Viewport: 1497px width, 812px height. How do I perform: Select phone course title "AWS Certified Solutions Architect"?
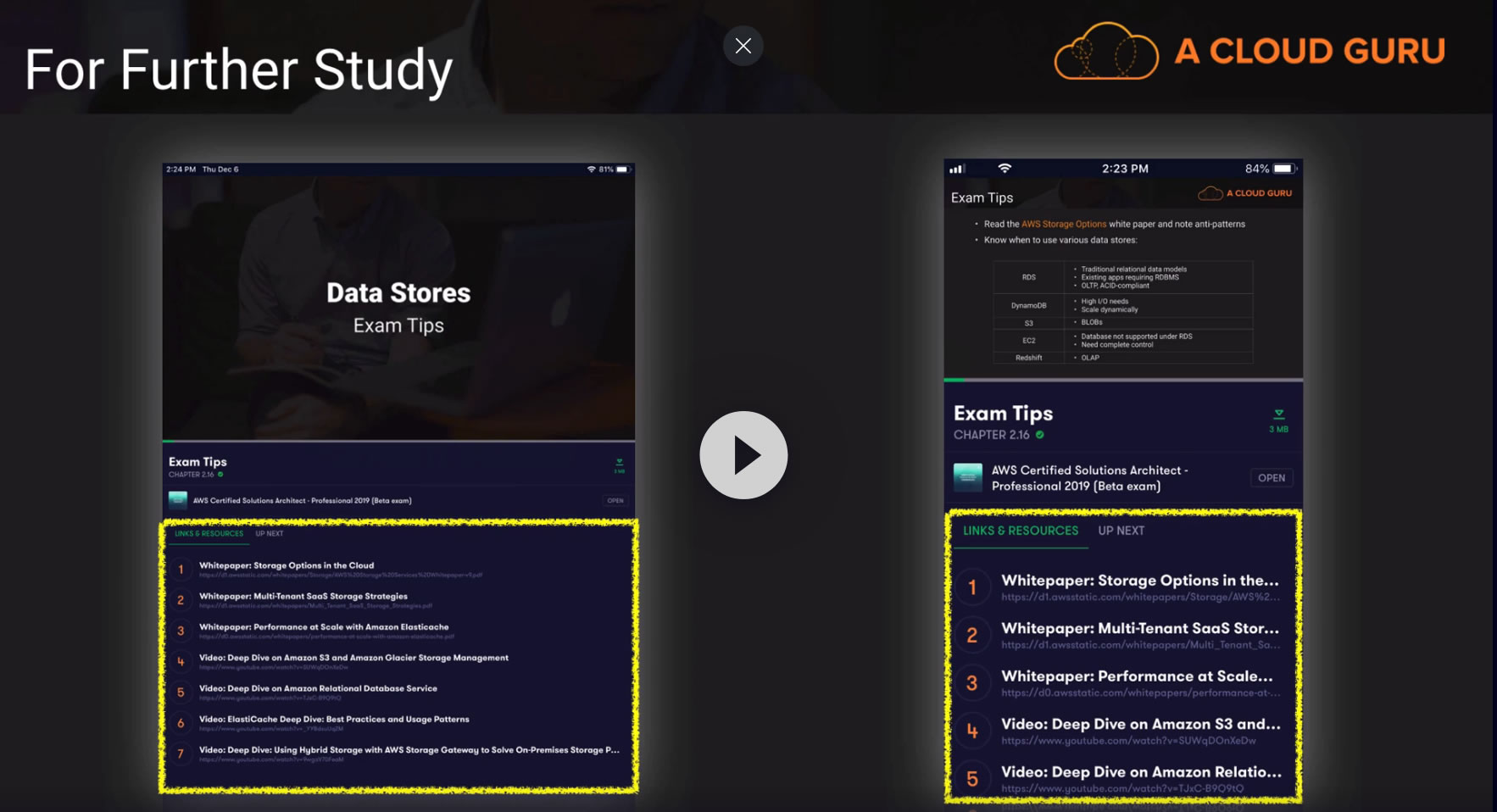(1090, 478)
